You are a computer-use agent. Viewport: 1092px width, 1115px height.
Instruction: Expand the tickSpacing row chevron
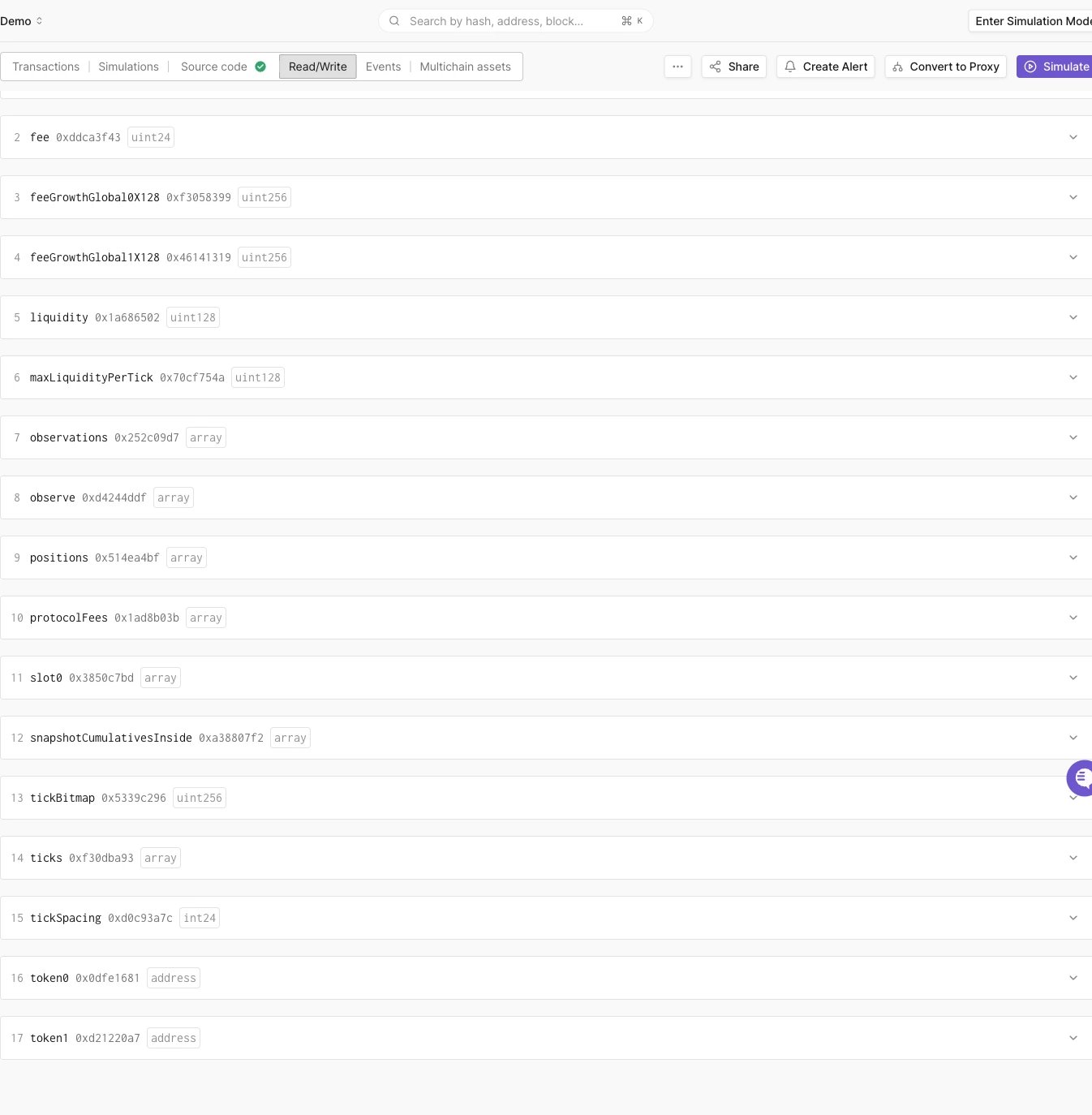(1073, 918)
